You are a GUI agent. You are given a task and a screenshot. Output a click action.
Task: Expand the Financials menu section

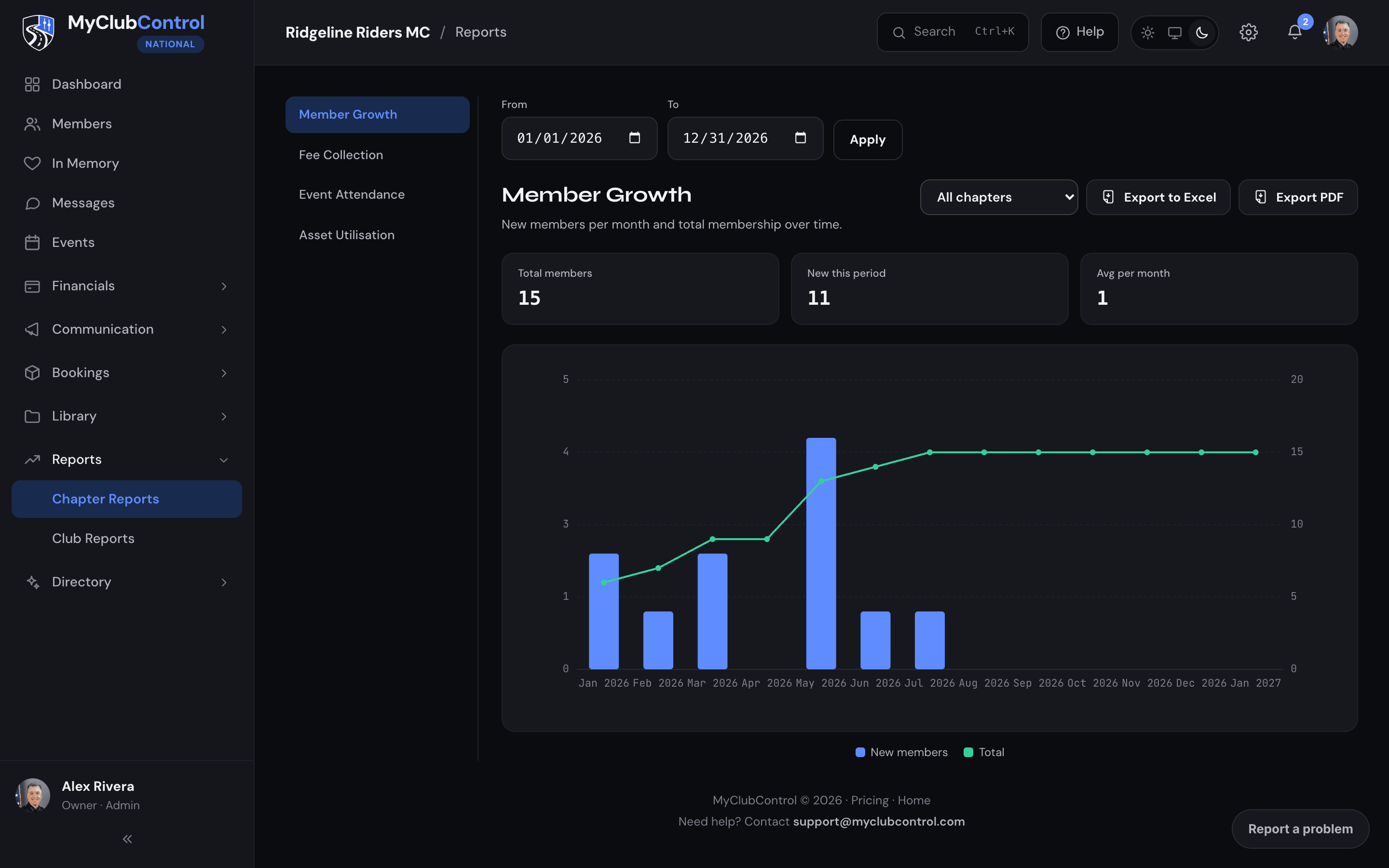[126, 286]
